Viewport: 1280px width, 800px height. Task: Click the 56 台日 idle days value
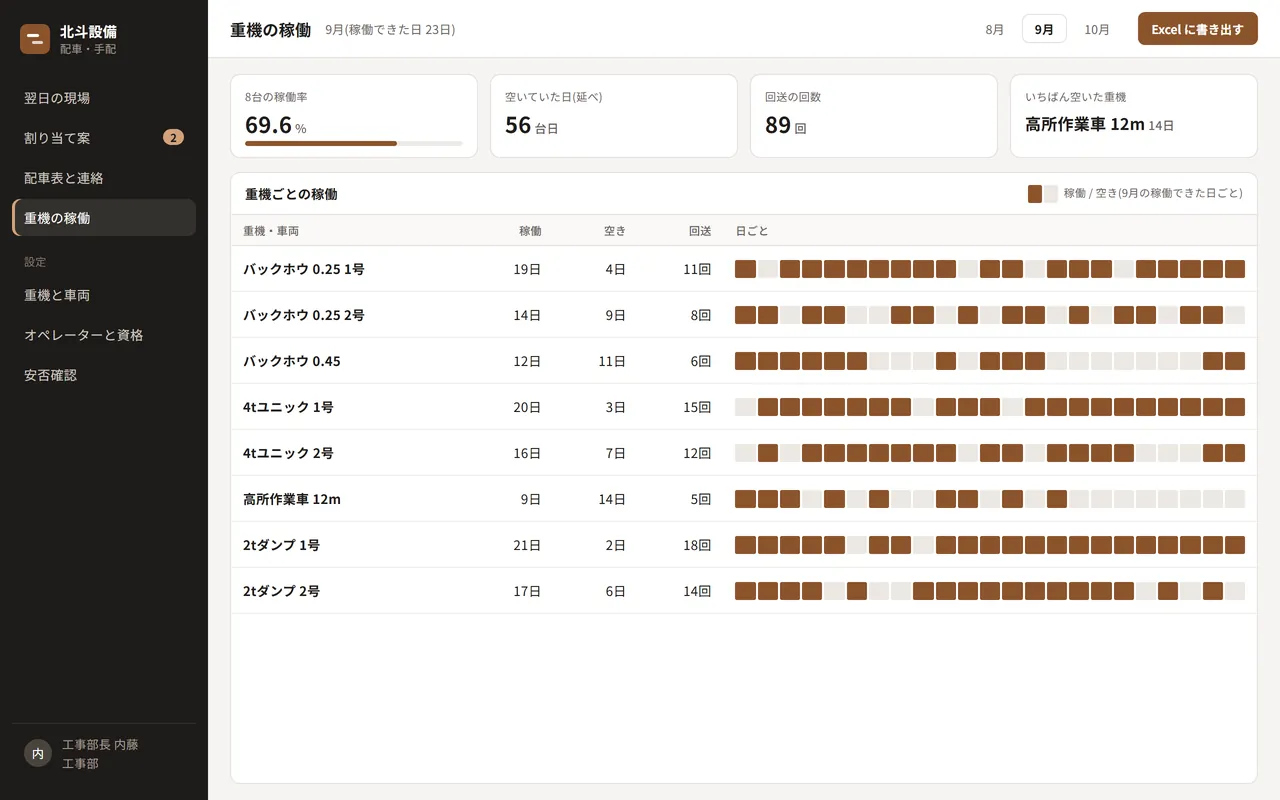point(531,125)
